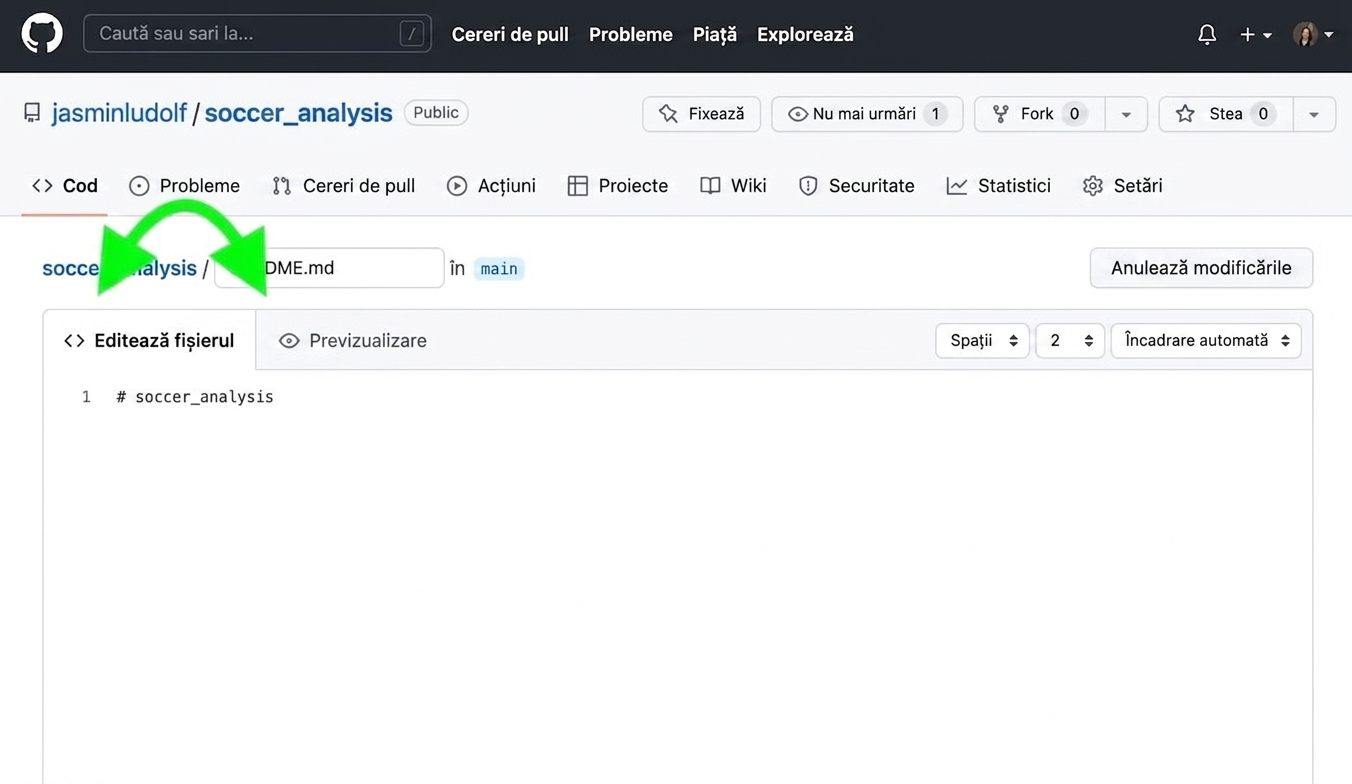Image resolution: width=1352 pixels, height=784 pixels.
Task: Open the Spații indent mode dropdown
Action: [x=982, y=341]
